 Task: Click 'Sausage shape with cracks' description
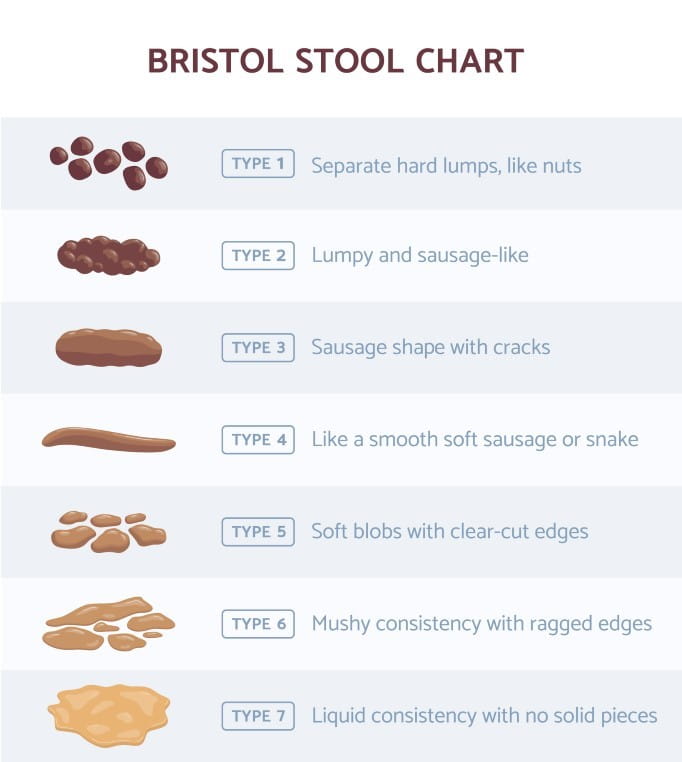coord(431,348)
